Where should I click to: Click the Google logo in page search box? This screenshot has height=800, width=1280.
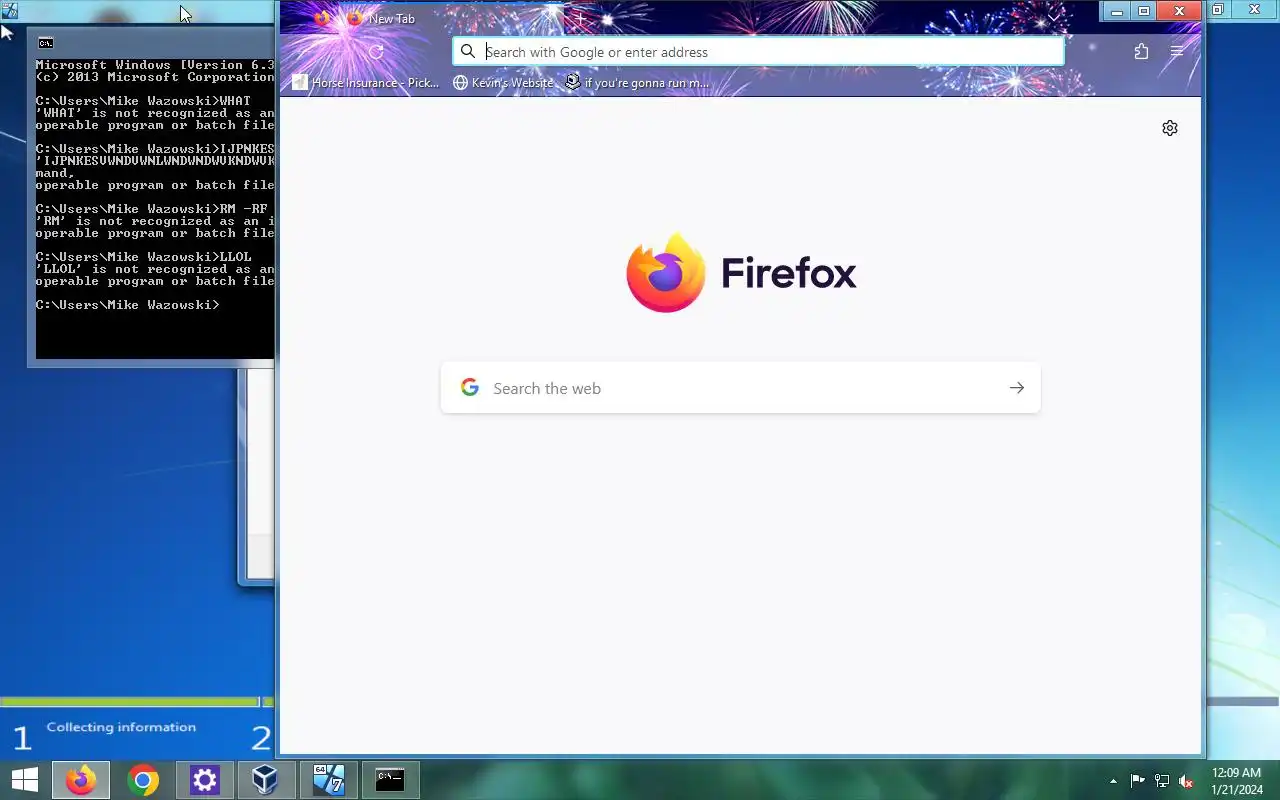point(470,388)
